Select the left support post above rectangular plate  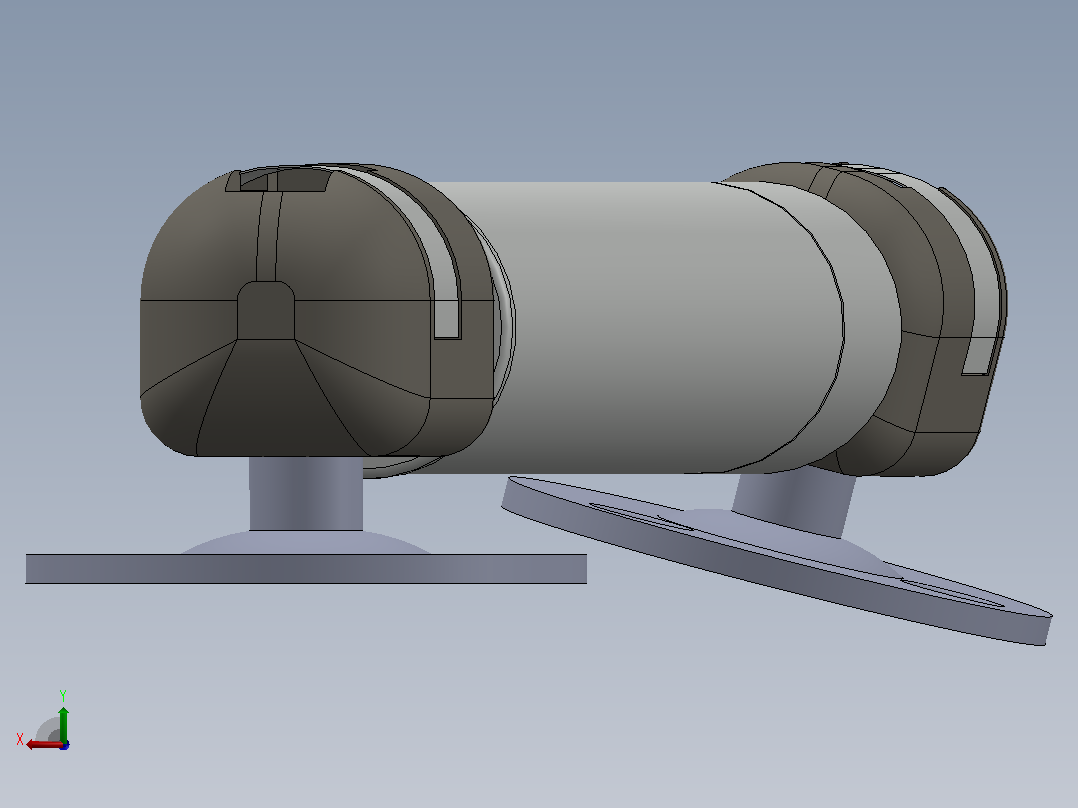306,493
